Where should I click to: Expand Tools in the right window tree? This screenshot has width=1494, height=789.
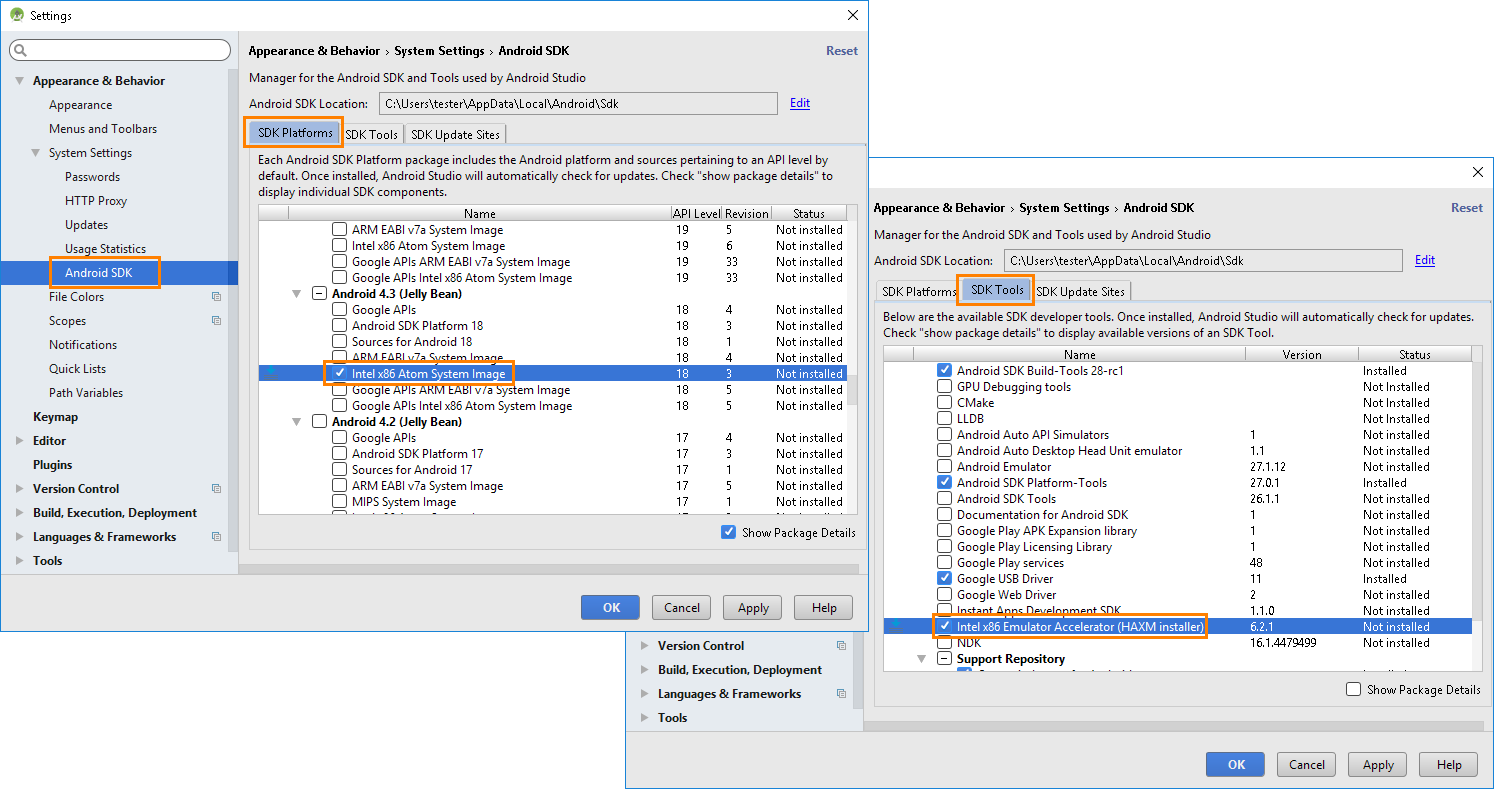(644, 718)
